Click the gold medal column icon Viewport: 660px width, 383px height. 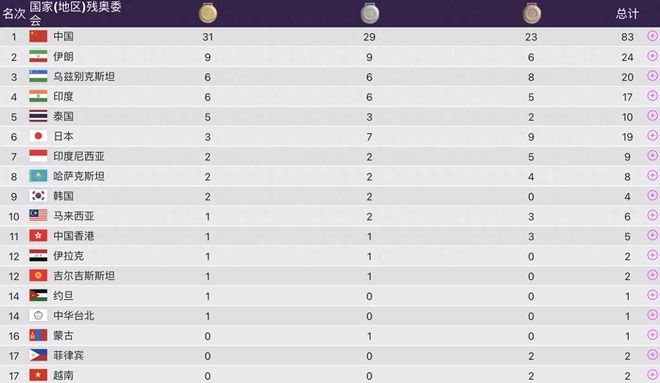(x=208, y=13)
